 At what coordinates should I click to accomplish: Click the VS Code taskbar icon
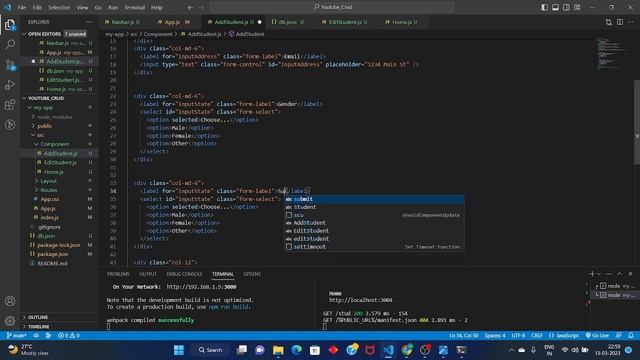(388, 350)
